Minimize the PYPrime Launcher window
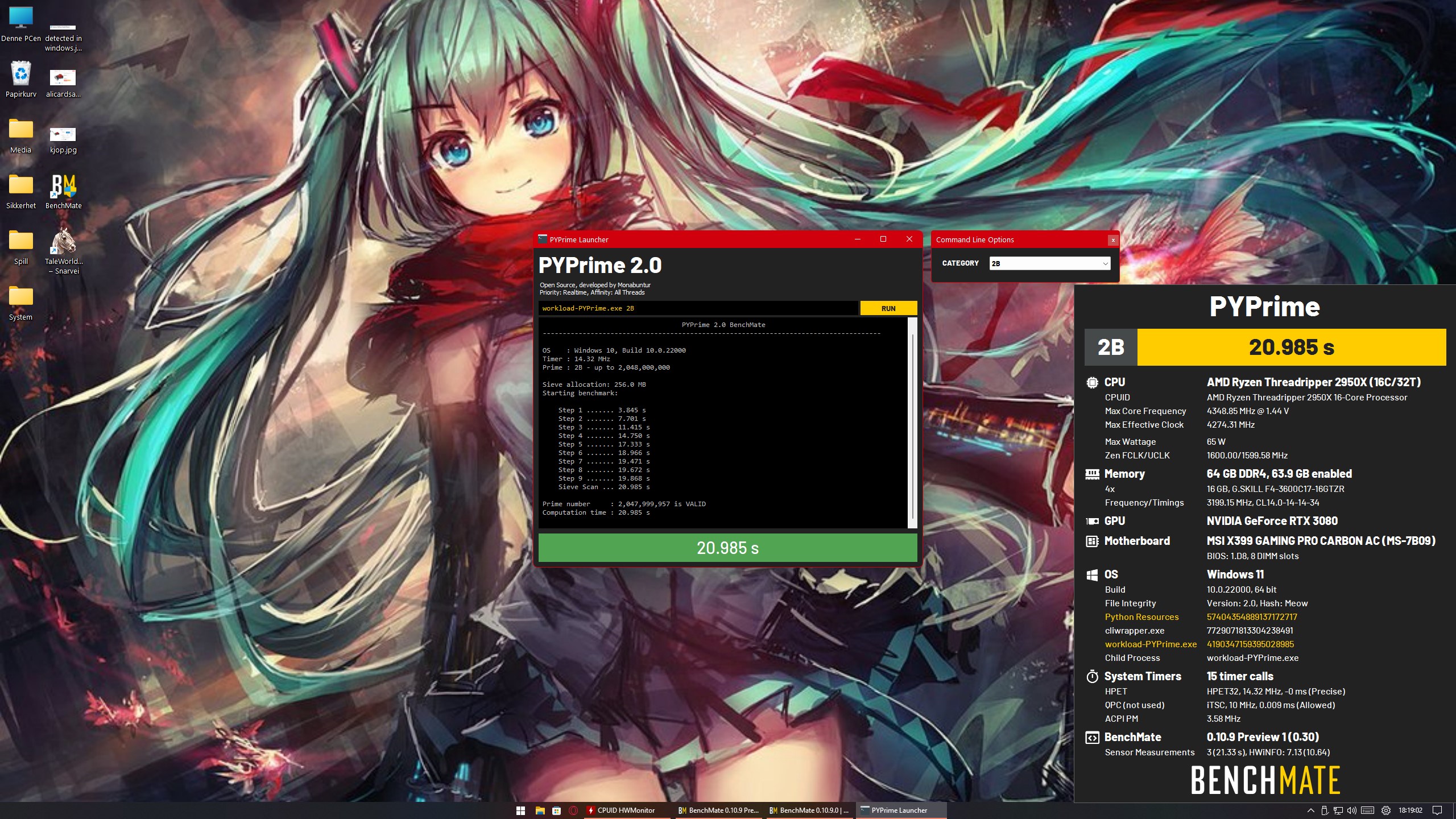 tap(858, 239)
